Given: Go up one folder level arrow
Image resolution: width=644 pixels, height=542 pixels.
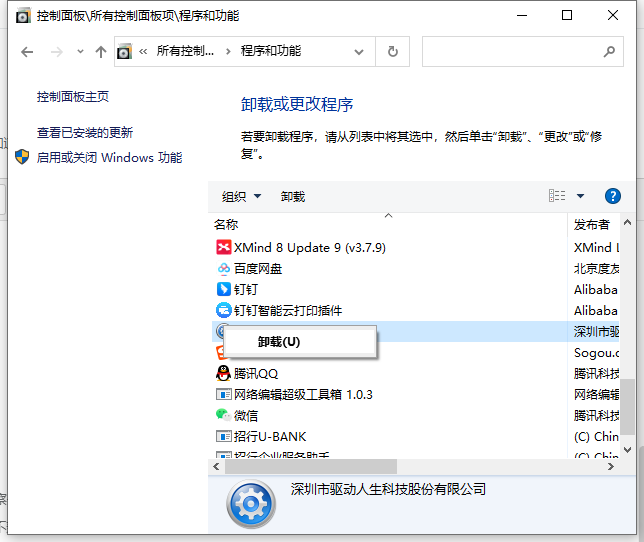Looking at the screenshot, I should point(101,52).
